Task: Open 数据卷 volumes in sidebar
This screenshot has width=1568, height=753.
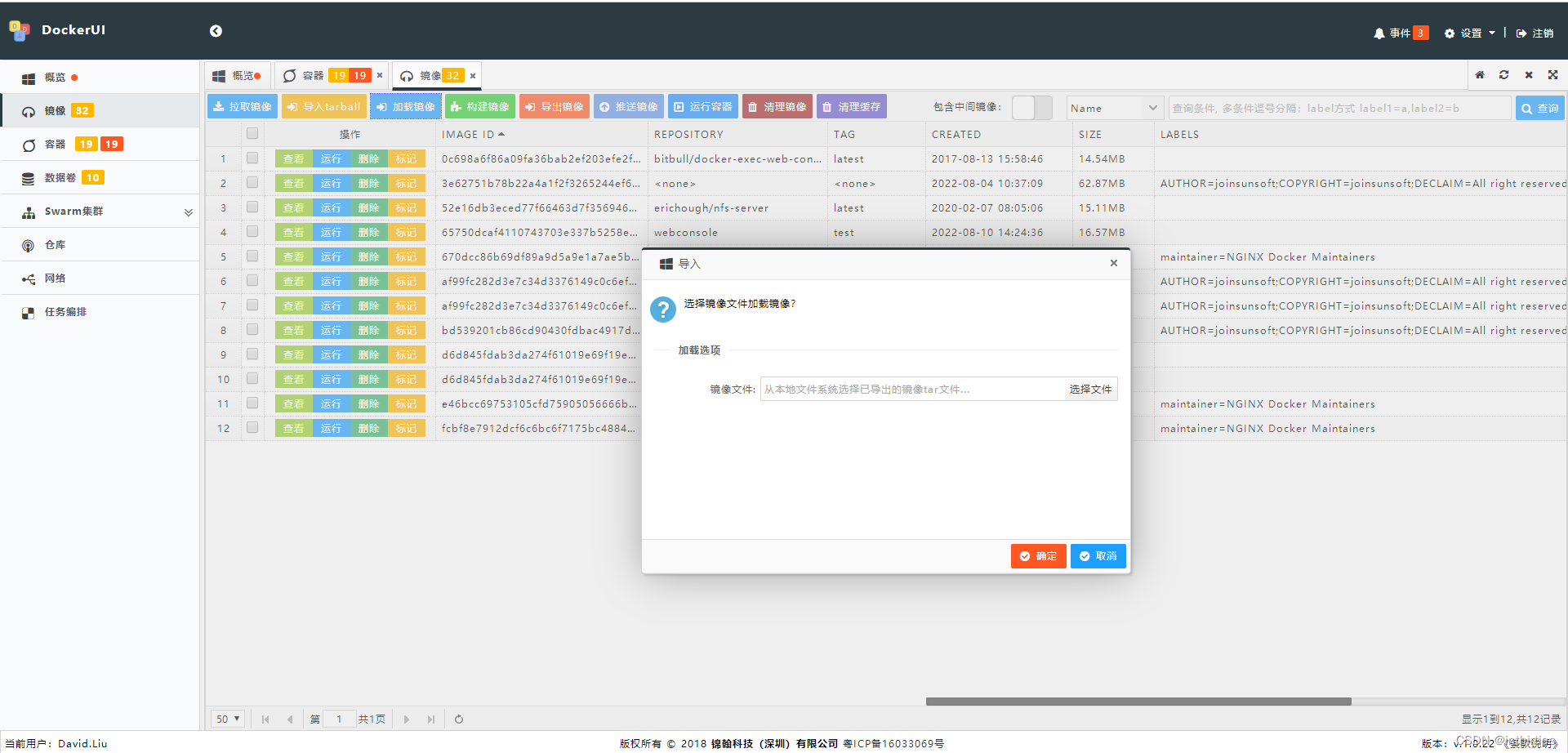Action: point(100,178)
